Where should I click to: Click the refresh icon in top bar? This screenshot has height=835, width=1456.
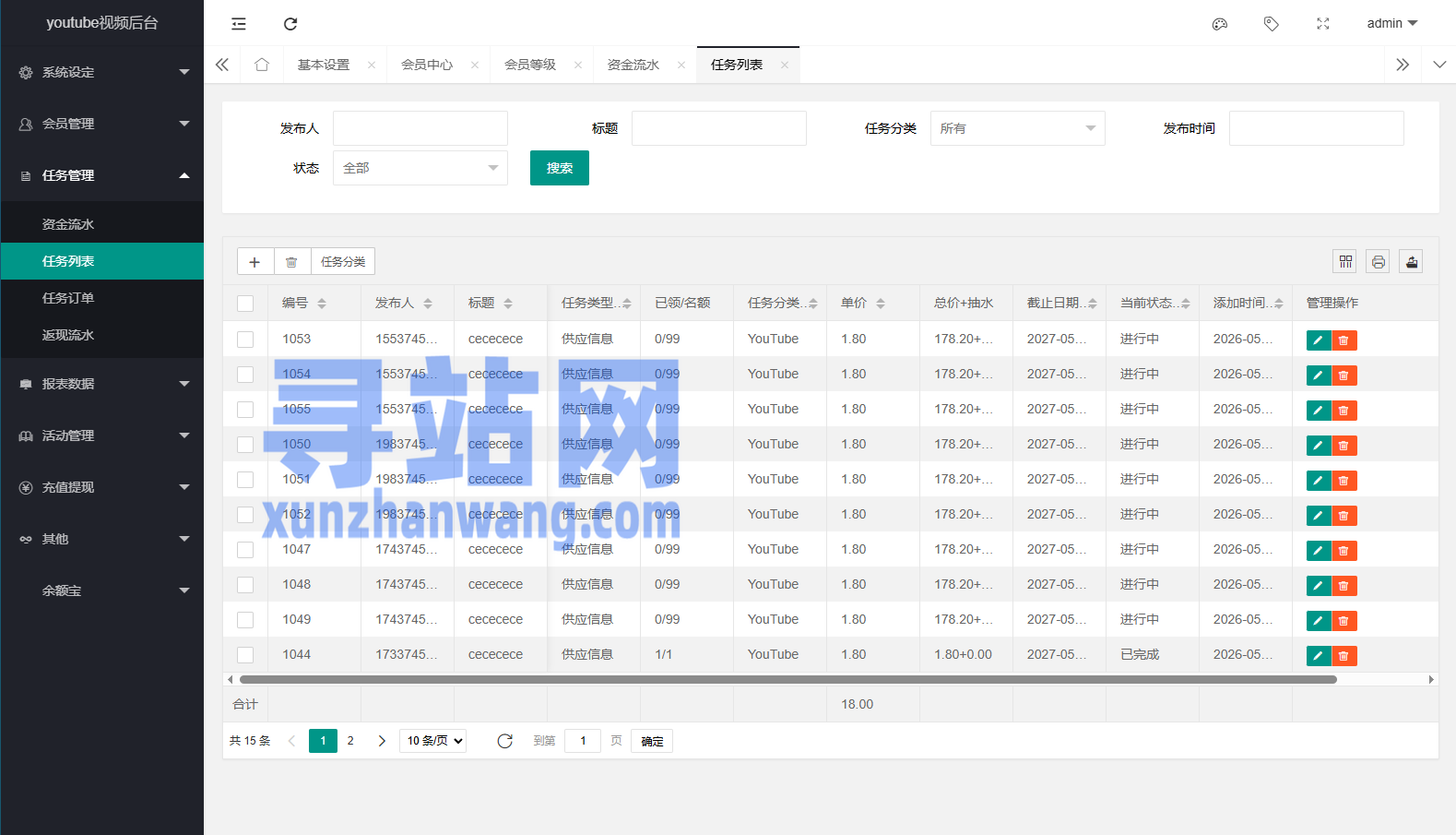click(290, 24)
